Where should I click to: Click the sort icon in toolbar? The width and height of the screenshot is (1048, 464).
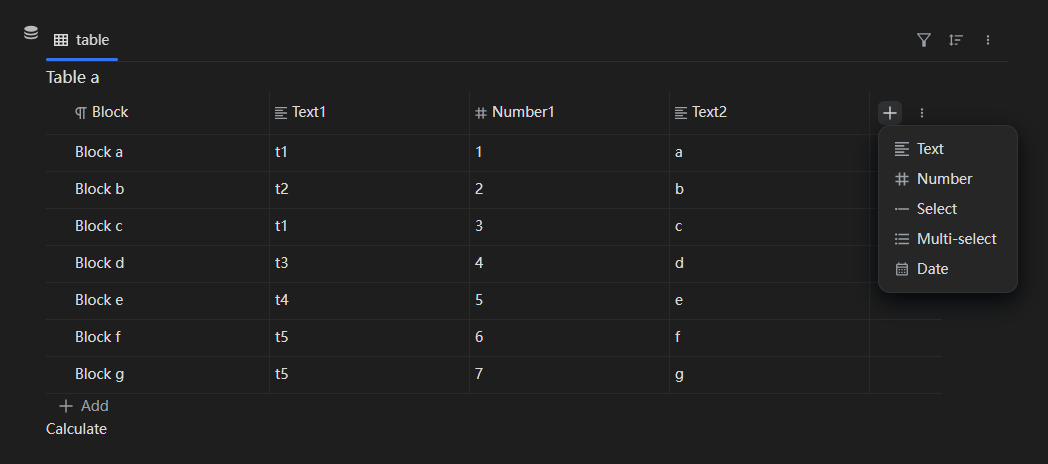(956, 40)
